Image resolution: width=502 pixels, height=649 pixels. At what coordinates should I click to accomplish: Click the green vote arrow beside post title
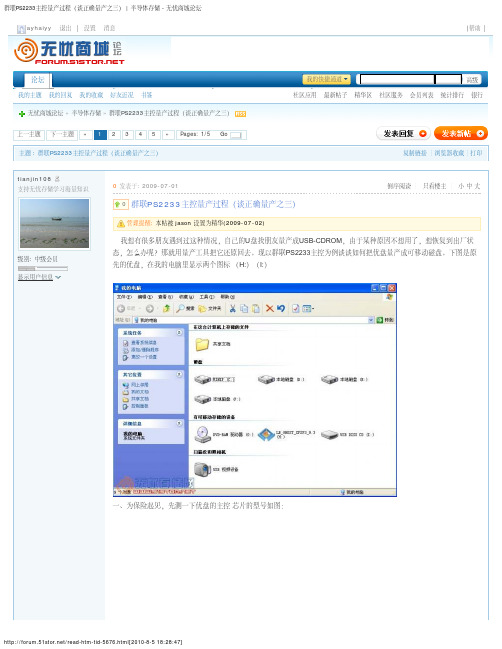pyautogui.click(x=120, y=204)
